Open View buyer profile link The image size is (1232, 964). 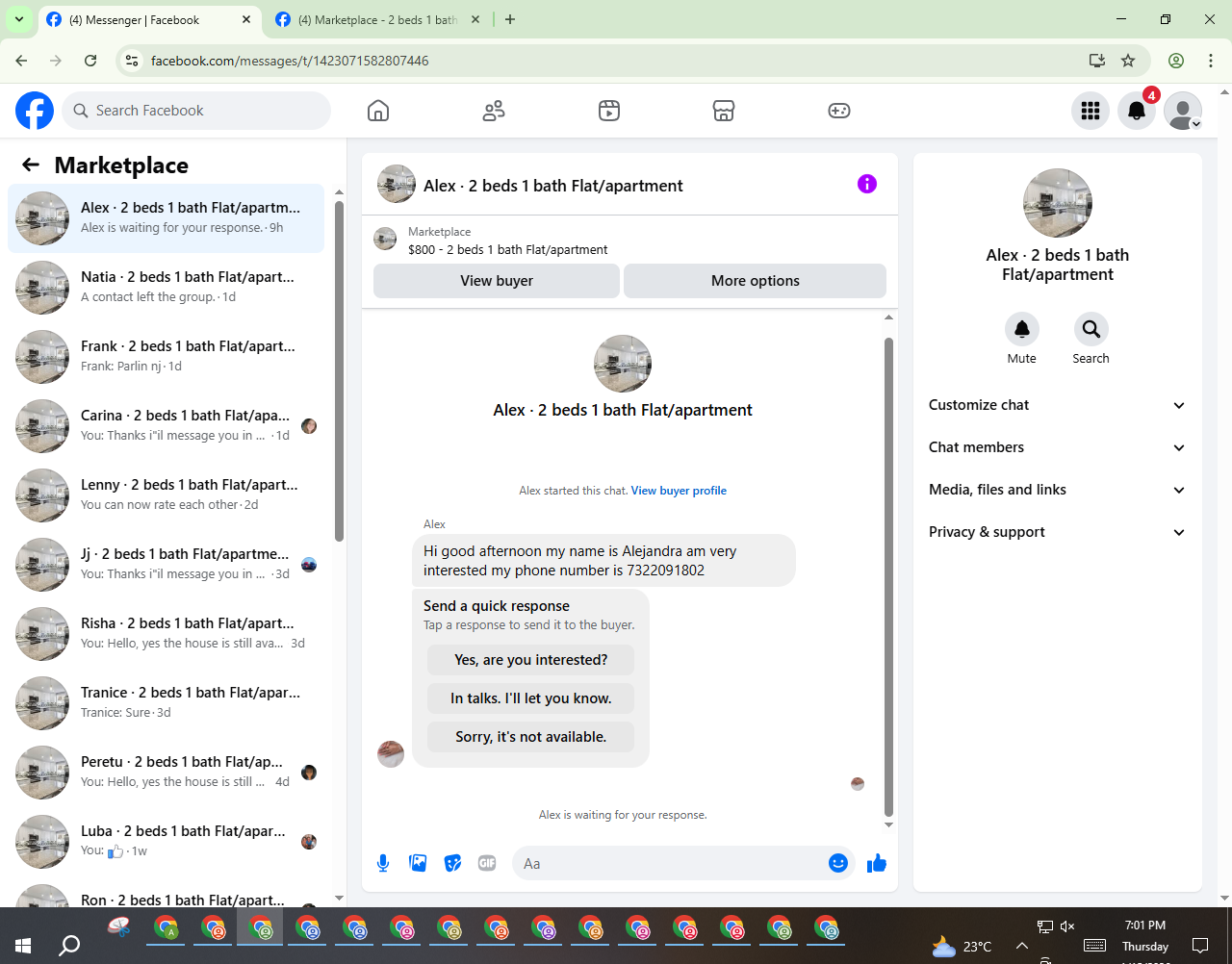click(679, 491)
